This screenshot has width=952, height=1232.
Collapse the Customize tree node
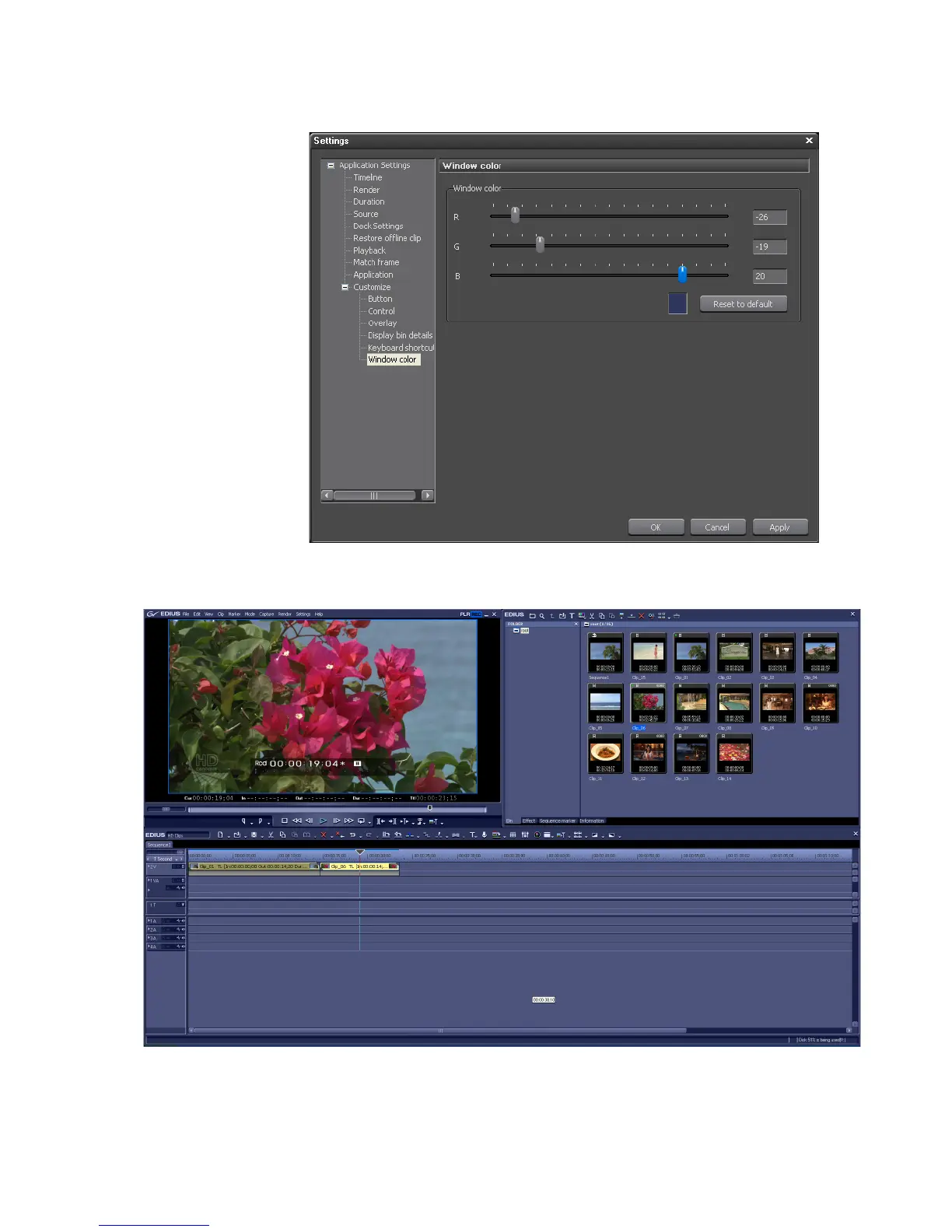pos(345,287)
